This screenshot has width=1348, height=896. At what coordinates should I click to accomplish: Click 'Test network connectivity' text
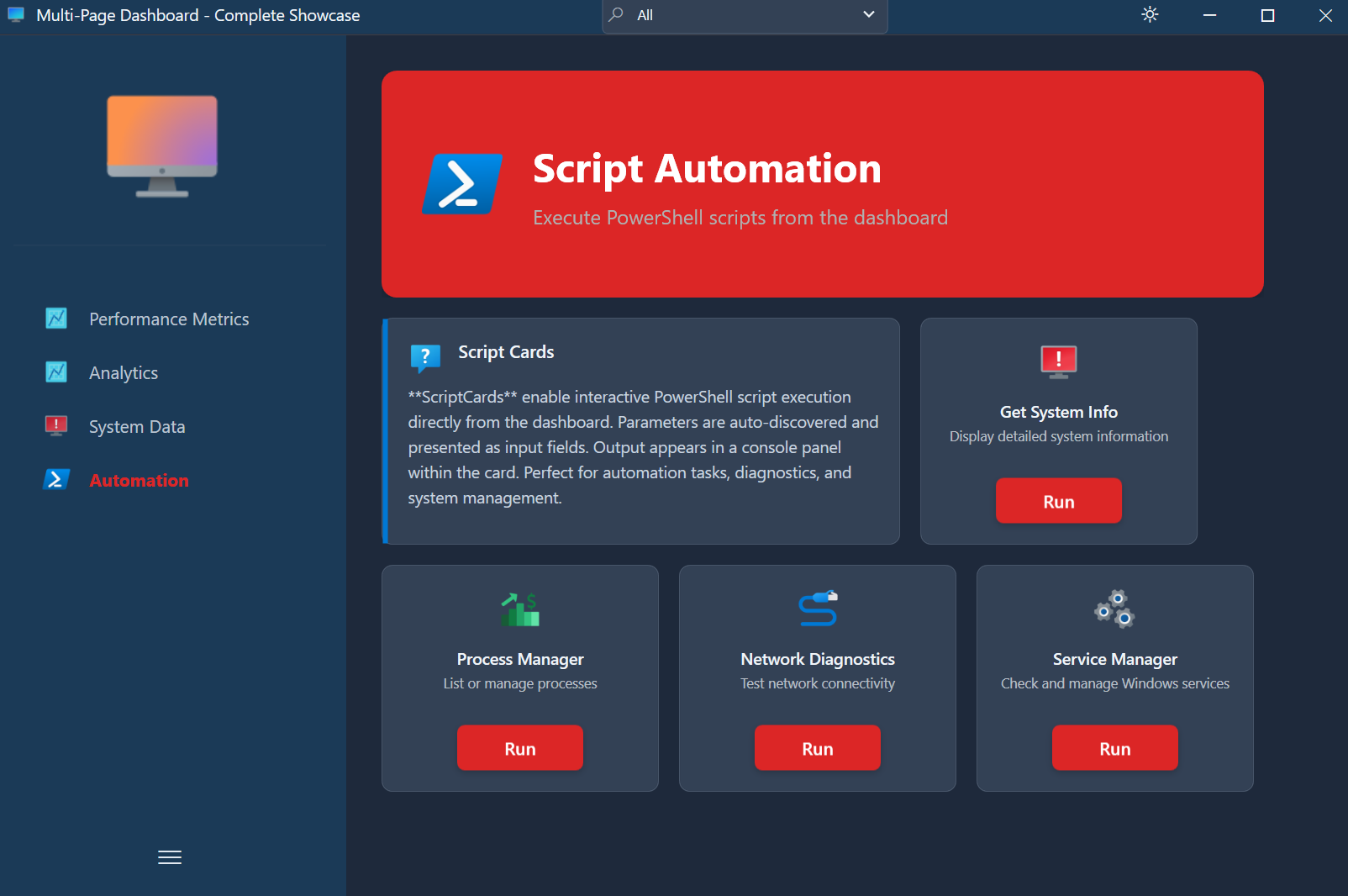pos(818,683)
